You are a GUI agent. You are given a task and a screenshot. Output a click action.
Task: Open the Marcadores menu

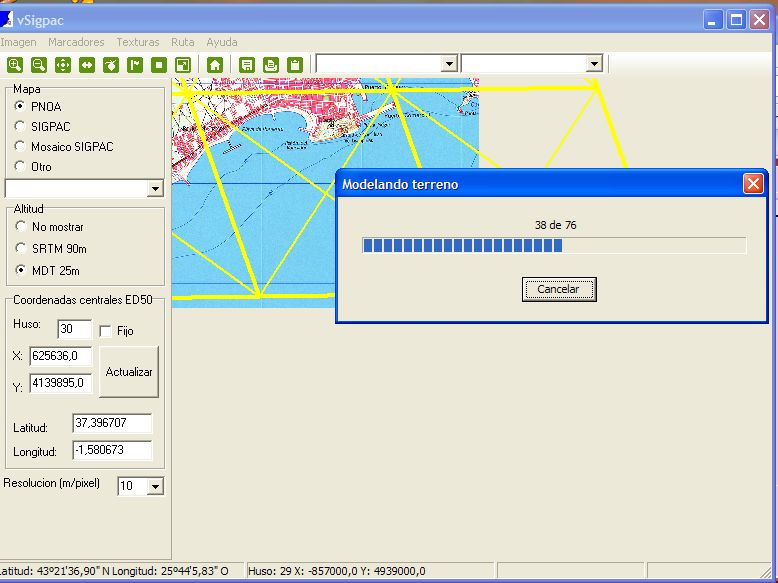point(76,42)
